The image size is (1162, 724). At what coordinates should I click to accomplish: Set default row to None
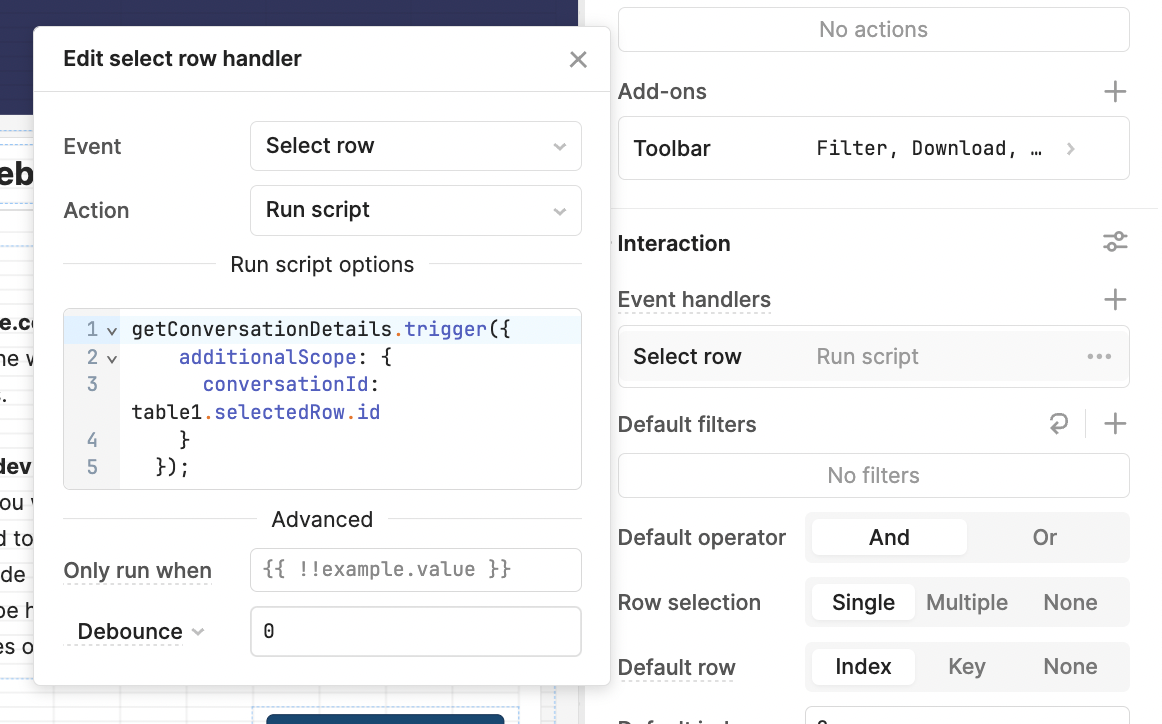click(x=1070, y=666)
